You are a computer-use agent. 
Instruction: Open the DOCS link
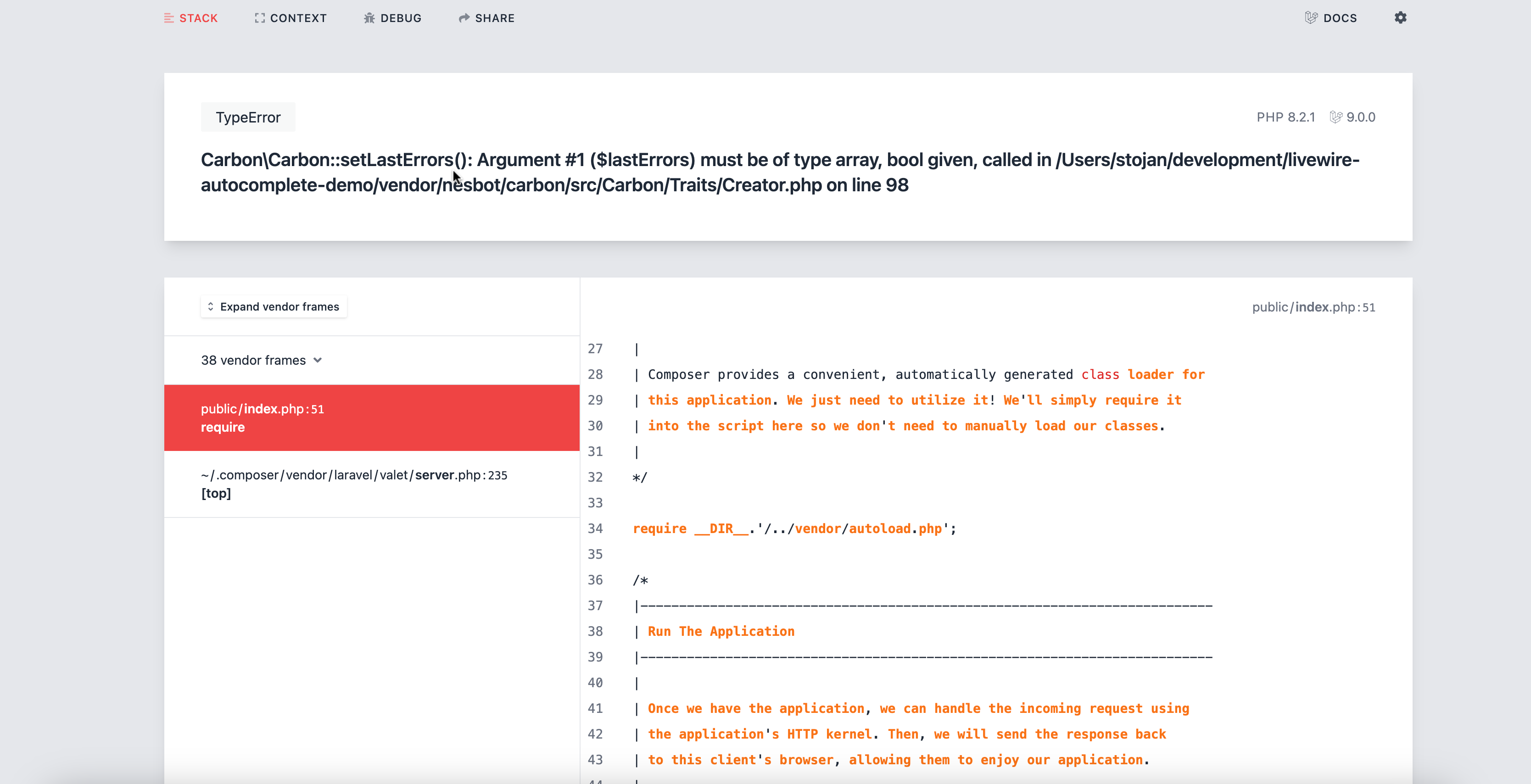[1340, 18]
